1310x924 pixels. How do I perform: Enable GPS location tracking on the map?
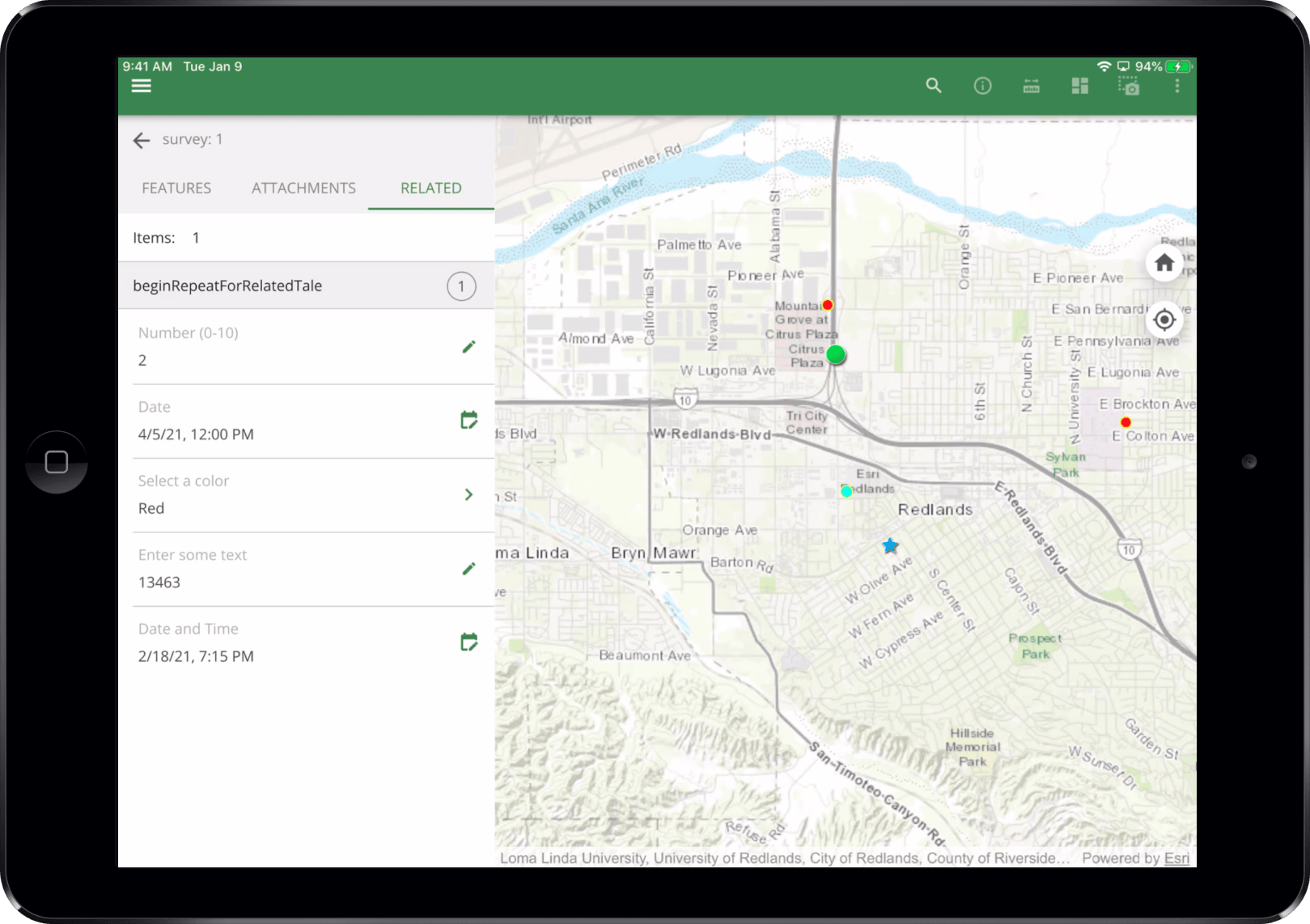(x=1164, y=320)
